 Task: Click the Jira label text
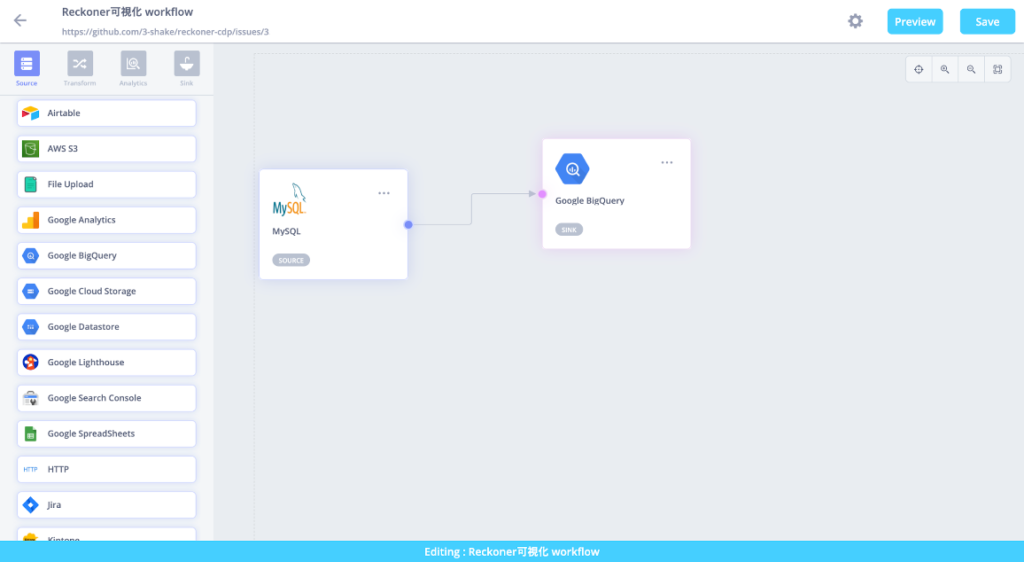click(x=54, y=505)
